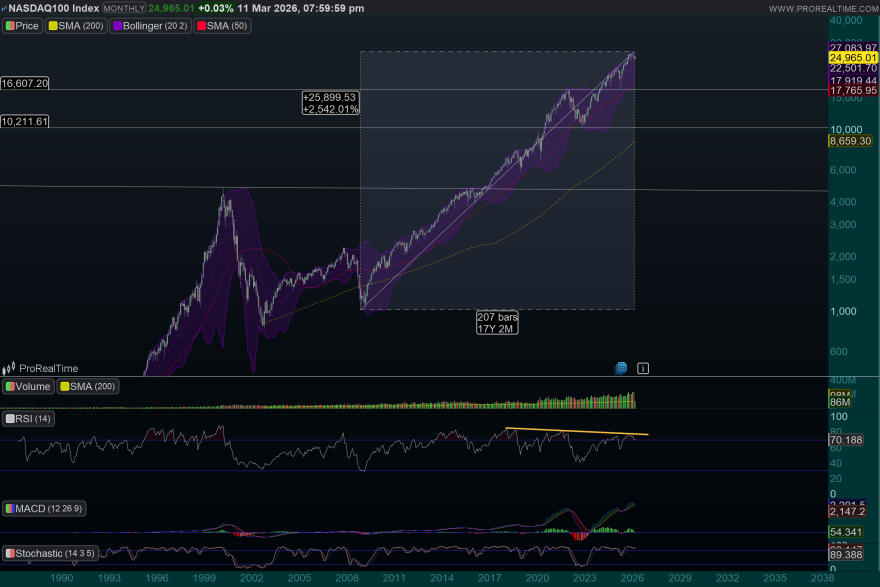Screen dimensions: 880x587
Task: Select the green Price indicator icon
Action: coord(10,25)
